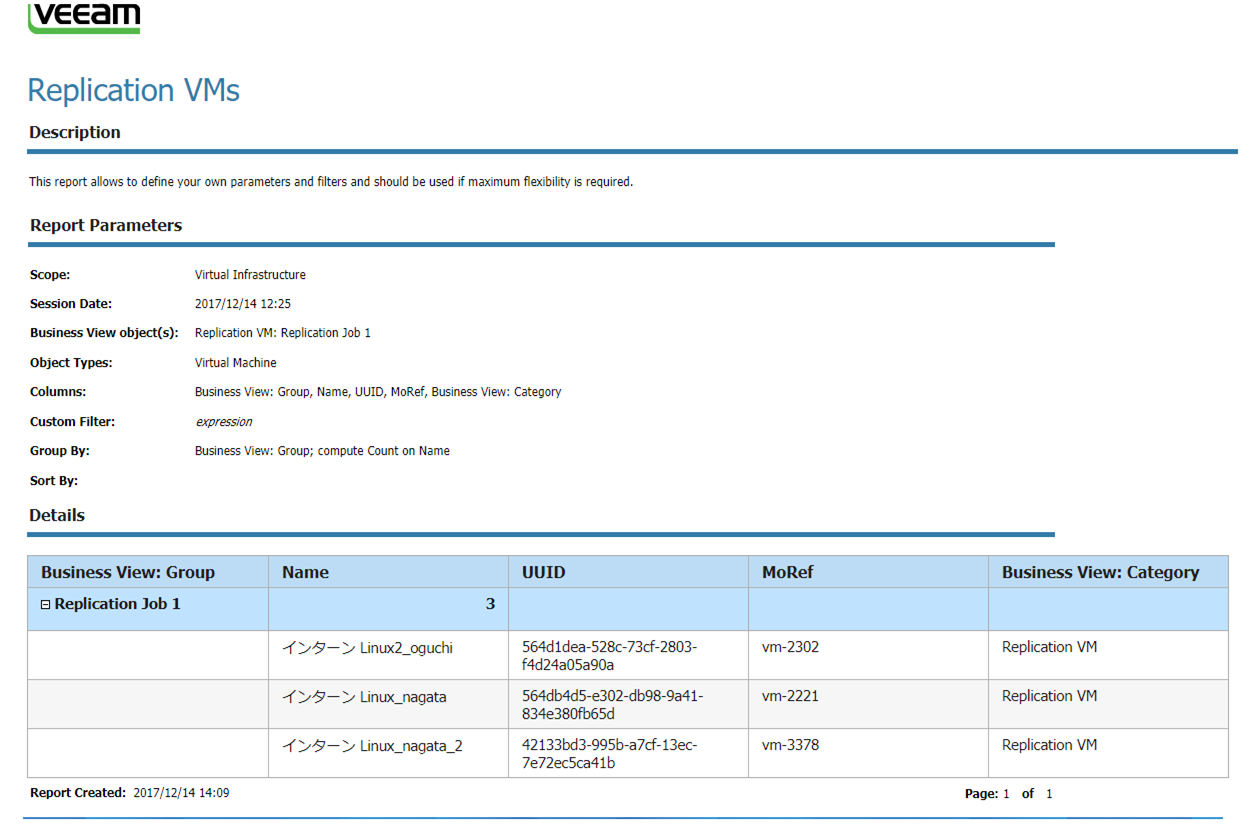Click the Group By label

[x=60, y=451]
